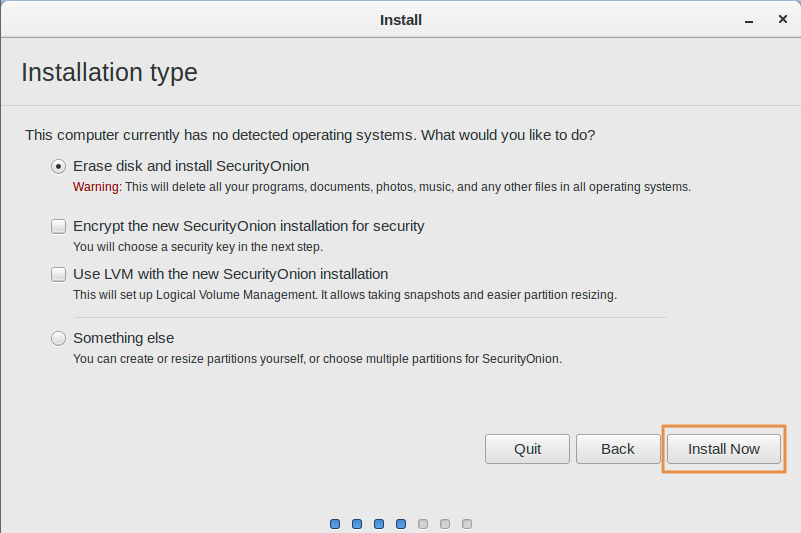This screenshot has width=801, height=533.
Task: Click the 'no detected operating systems' question text
Action: coord(310,135)
